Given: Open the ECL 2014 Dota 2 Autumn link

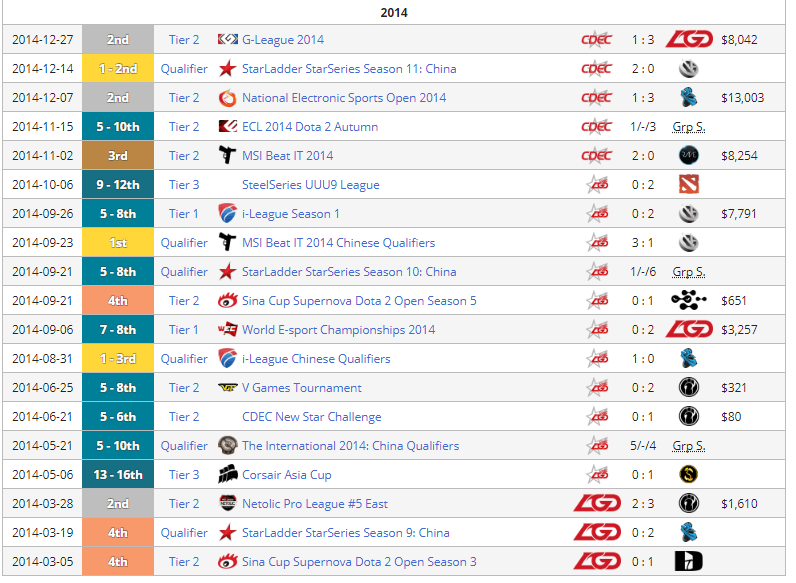Looking at the screenshot, I should tap(310, 126).
